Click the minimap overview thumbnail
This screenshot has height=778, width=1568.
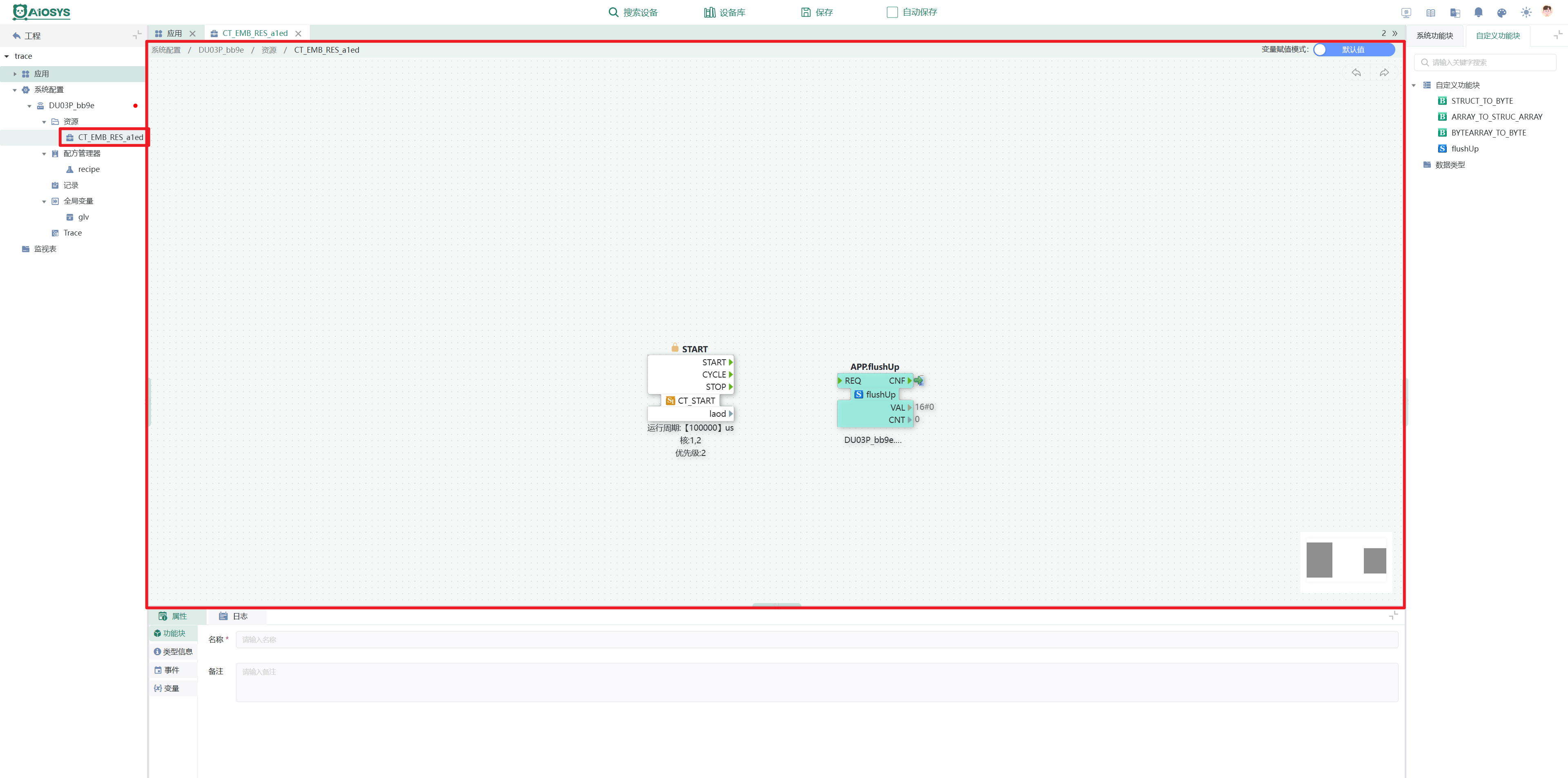(1346, 562)
